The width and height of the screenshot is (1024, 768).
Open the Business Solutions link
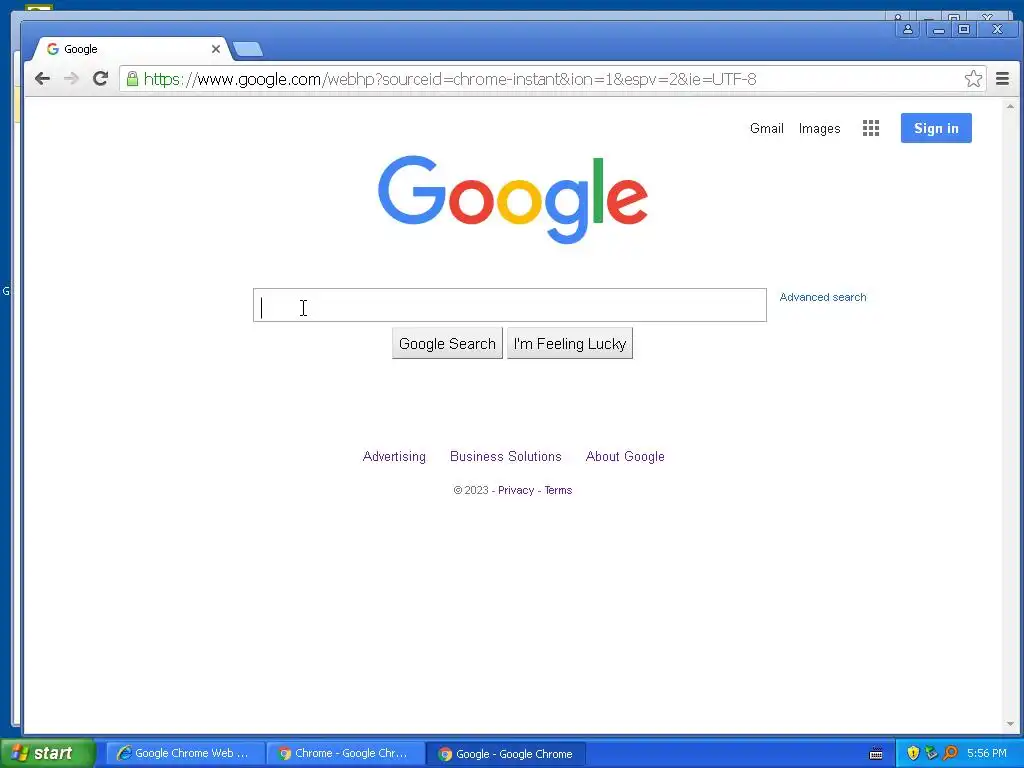pos(505,456)
